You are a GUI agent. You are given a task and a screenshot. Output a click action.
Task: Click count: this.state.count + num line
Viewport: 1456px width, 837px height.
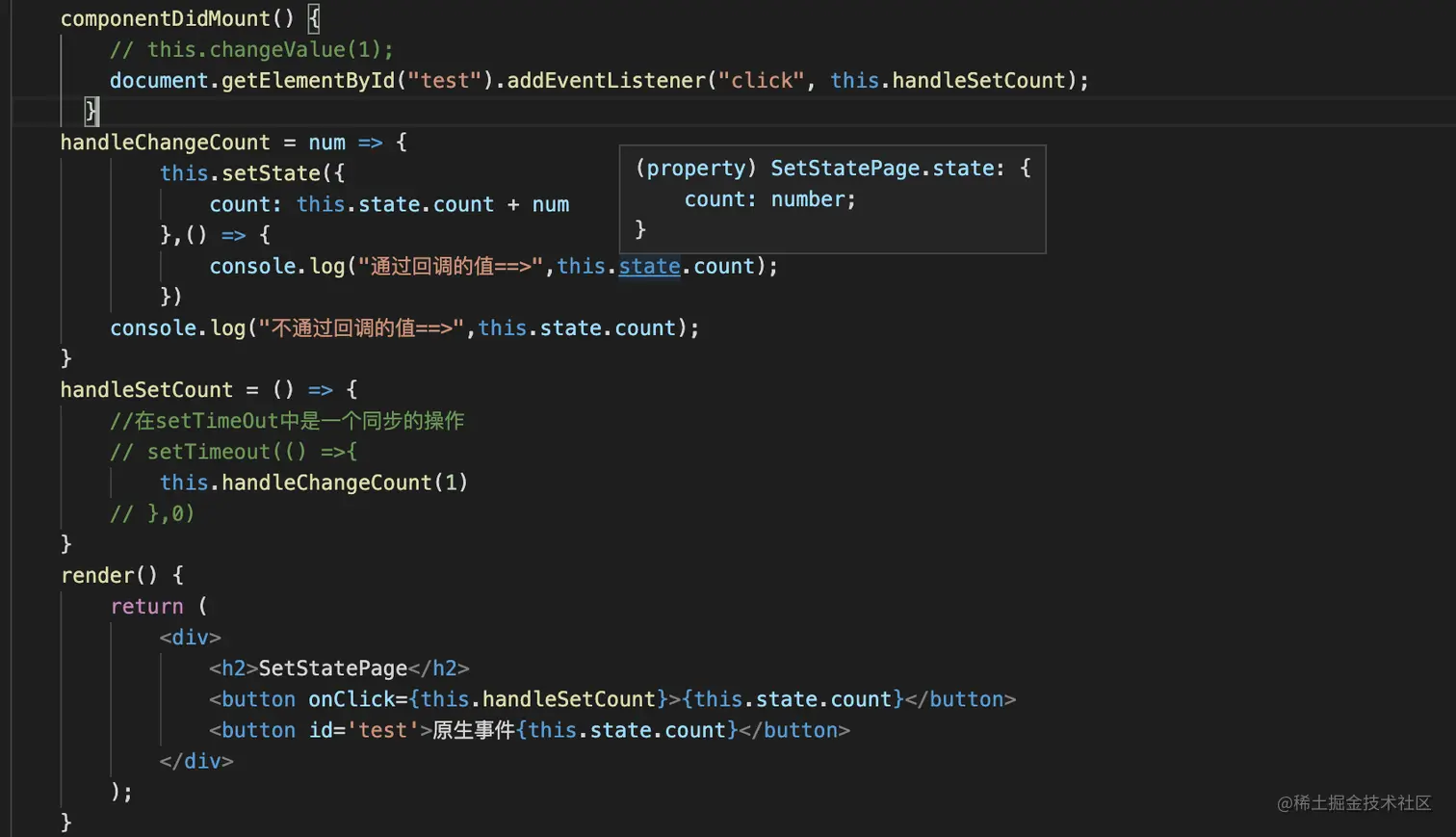tap(389, 204)
